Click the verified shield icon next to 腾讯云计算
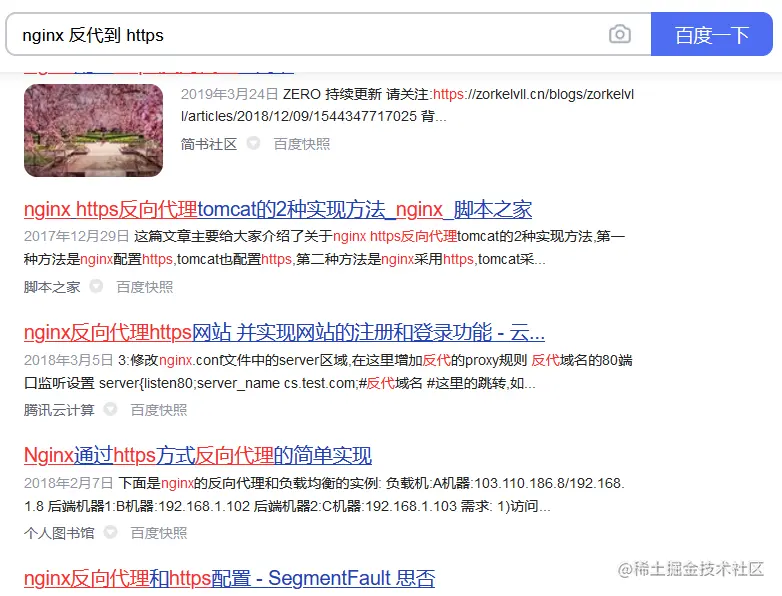782x596 pixels. click(x=110, y=409)
